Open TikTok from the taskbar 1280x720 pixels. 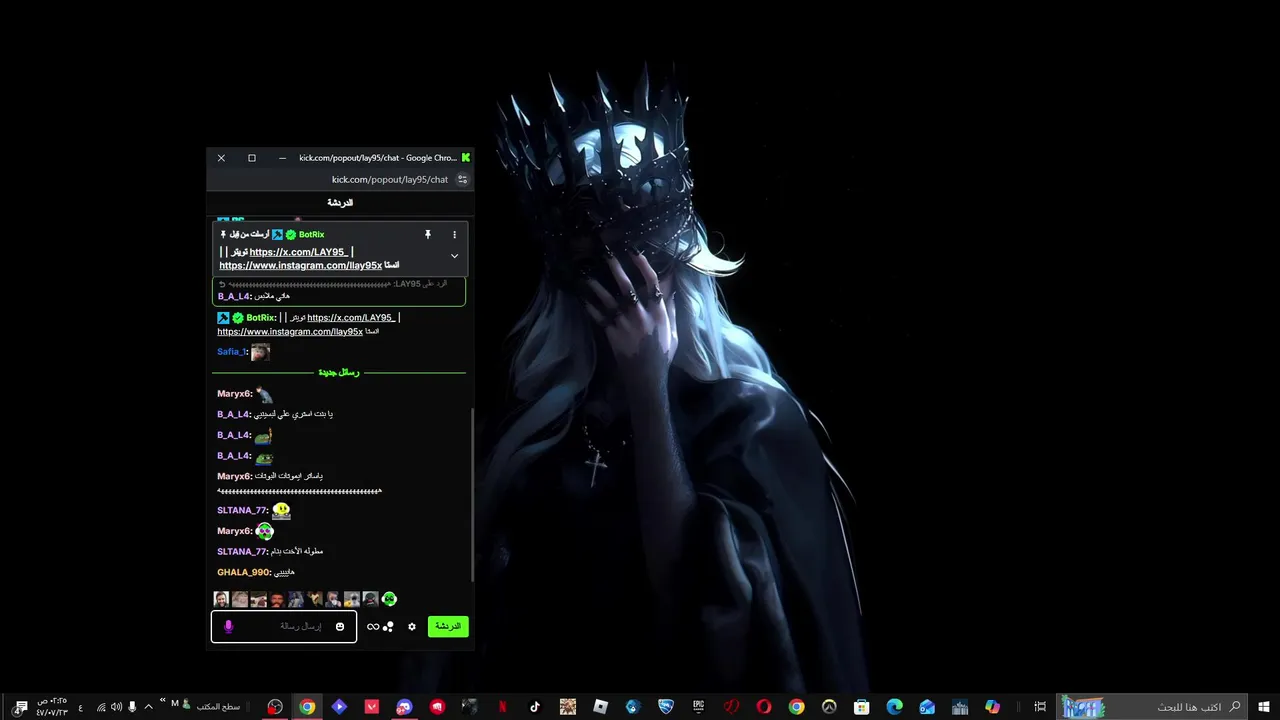pyautogui.click(x=535, y=707)
